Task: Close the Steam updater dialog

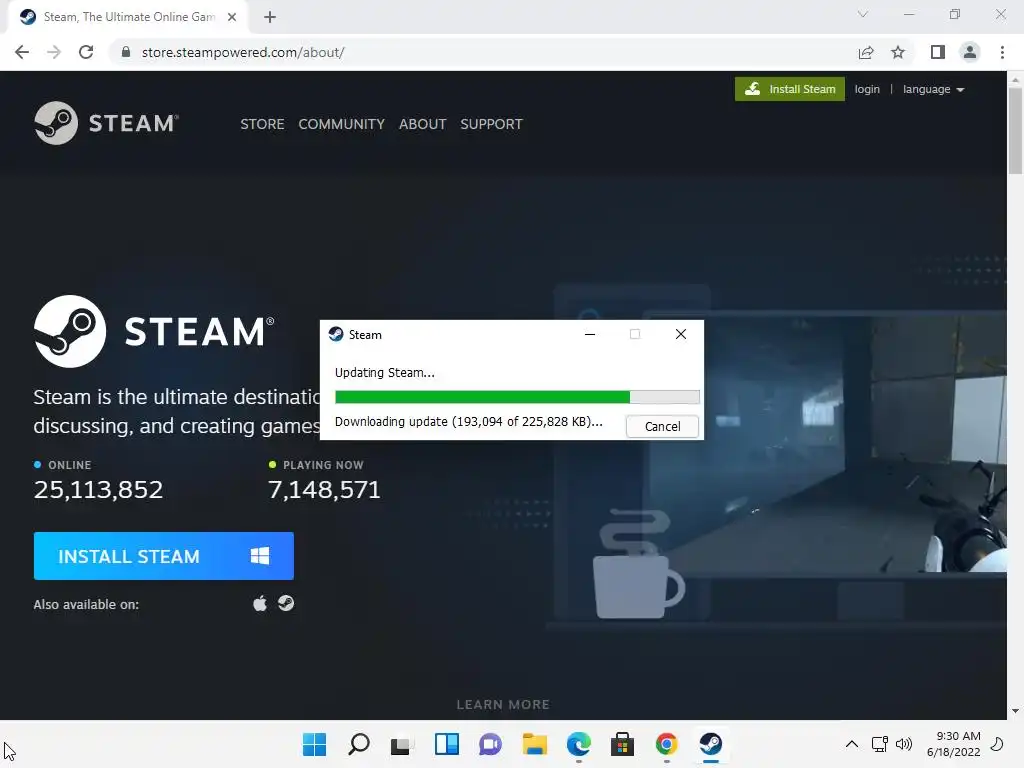Action: [680, 334]
